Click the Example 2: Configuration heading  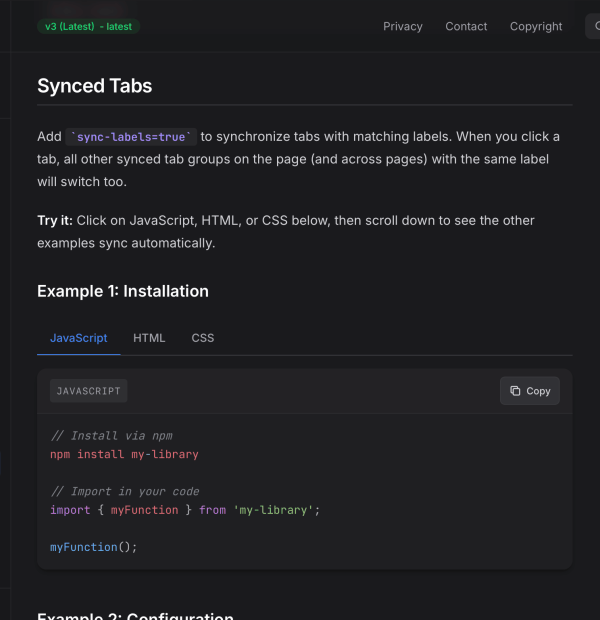tap(135, 615)
